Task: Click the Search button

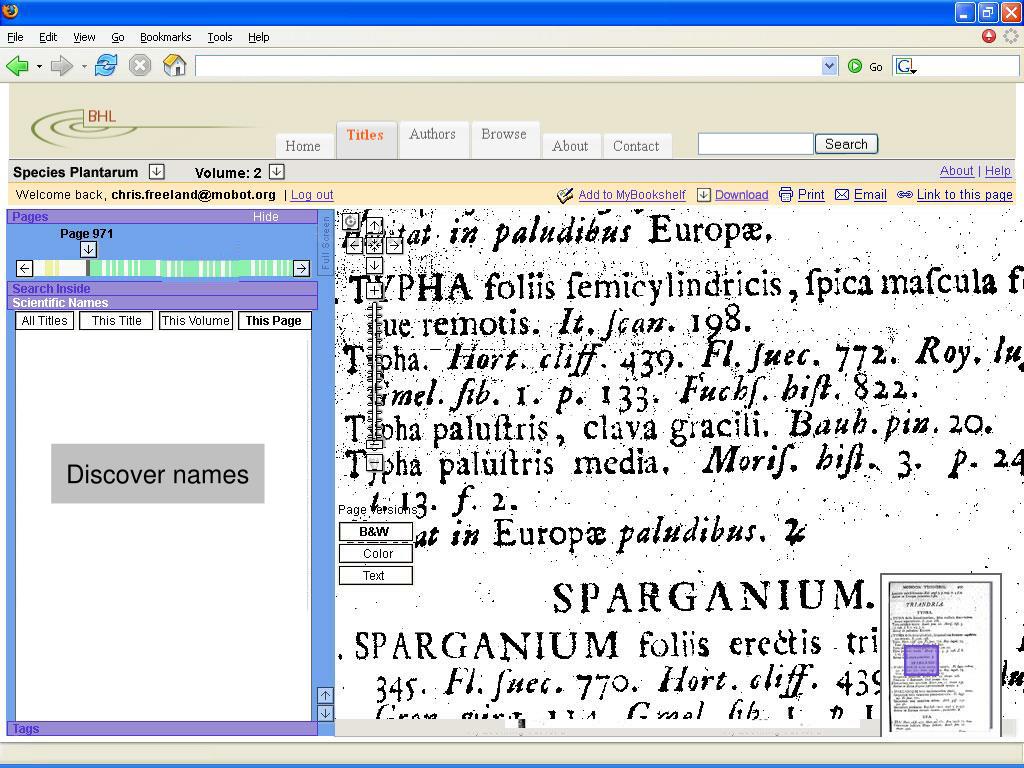Action: (846, 144)
